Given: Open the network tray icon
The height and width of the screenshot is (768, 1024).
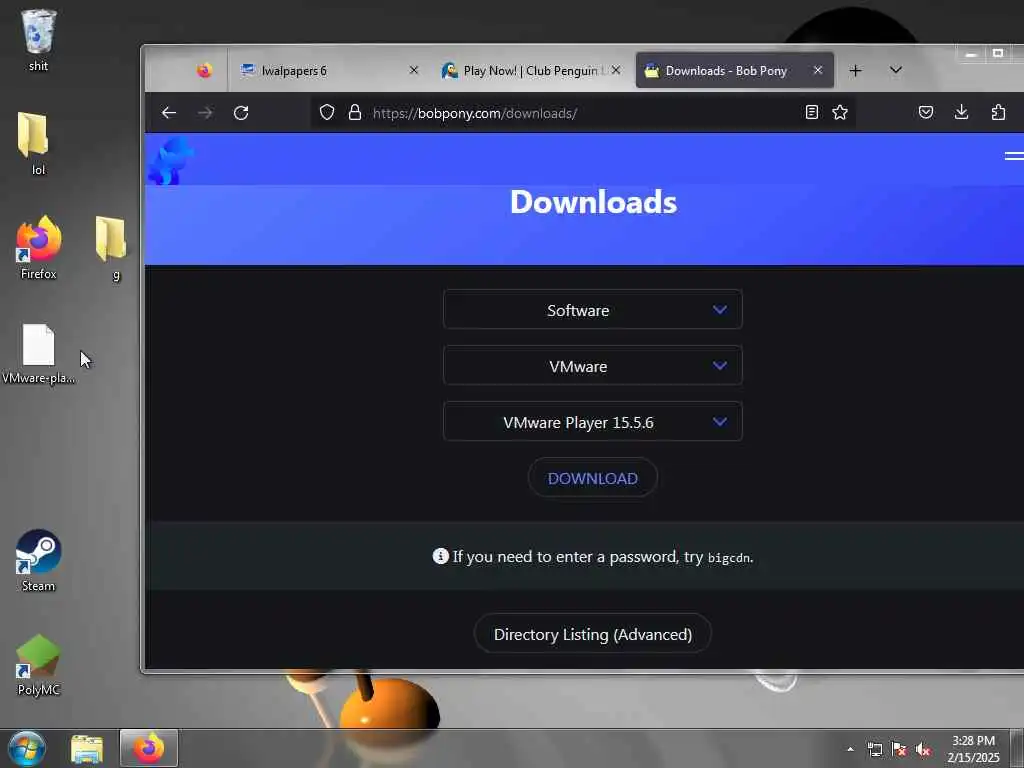Looking at the screenshot, I should (x=874, y=749).
